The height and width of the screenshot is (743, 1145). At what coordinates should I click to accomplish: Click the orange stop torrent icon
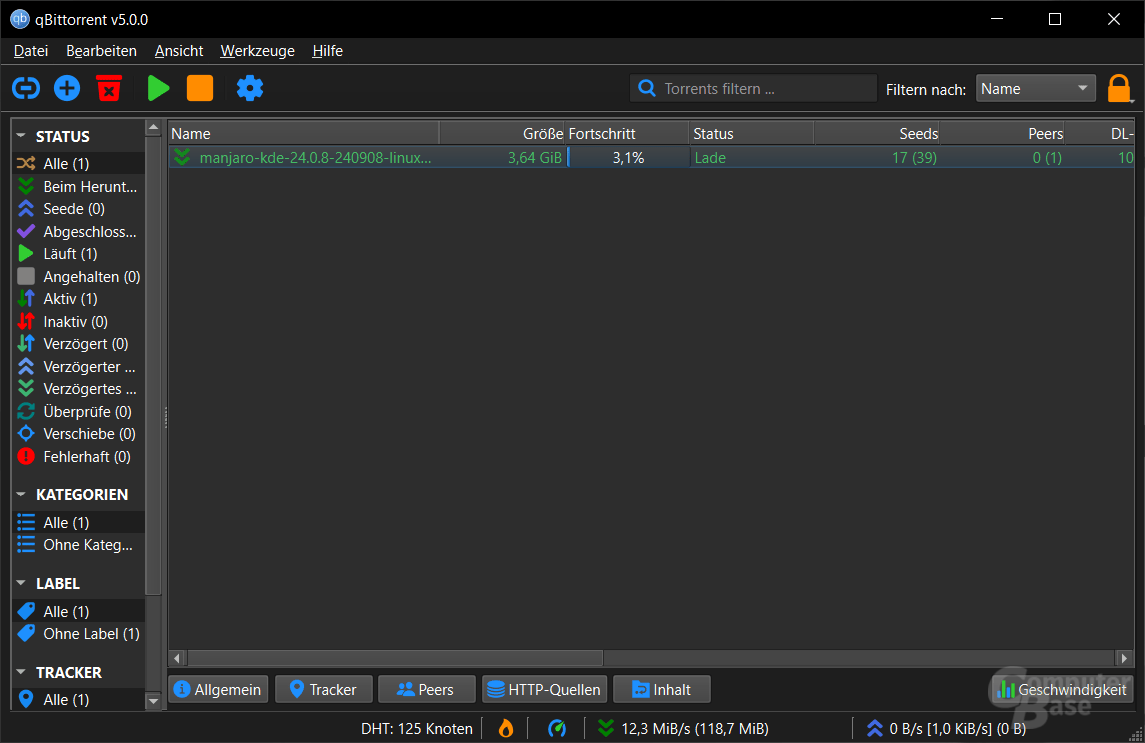(x=199, y=88)
